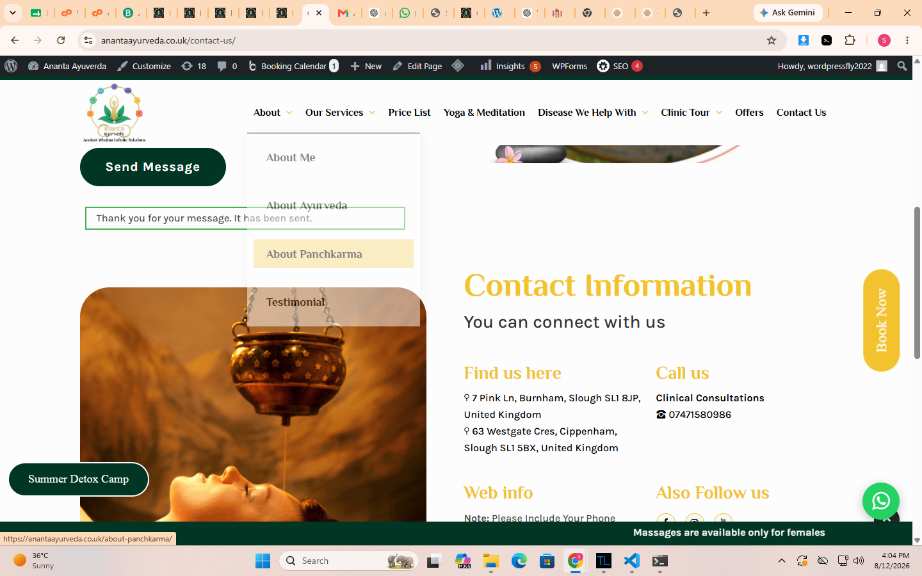Image resolution: width=922 pixels, height=576 pixels.
Task: Open WordPress logo menu in admin bar
Action: (11, 66)
